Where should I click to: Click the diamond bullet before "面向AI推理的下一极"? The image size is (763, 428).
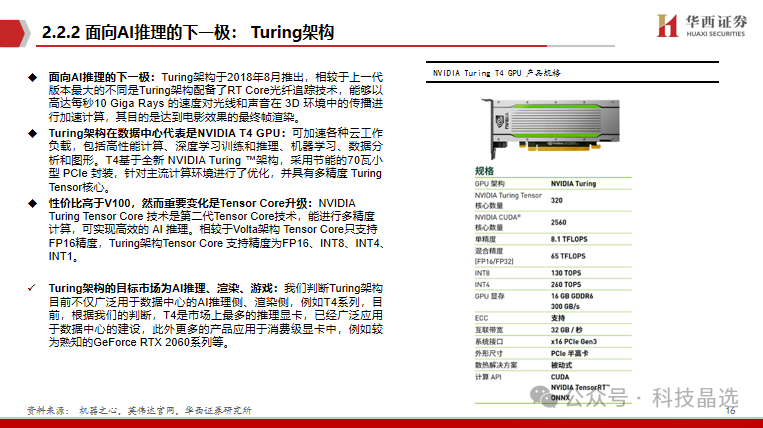(33, 77)
